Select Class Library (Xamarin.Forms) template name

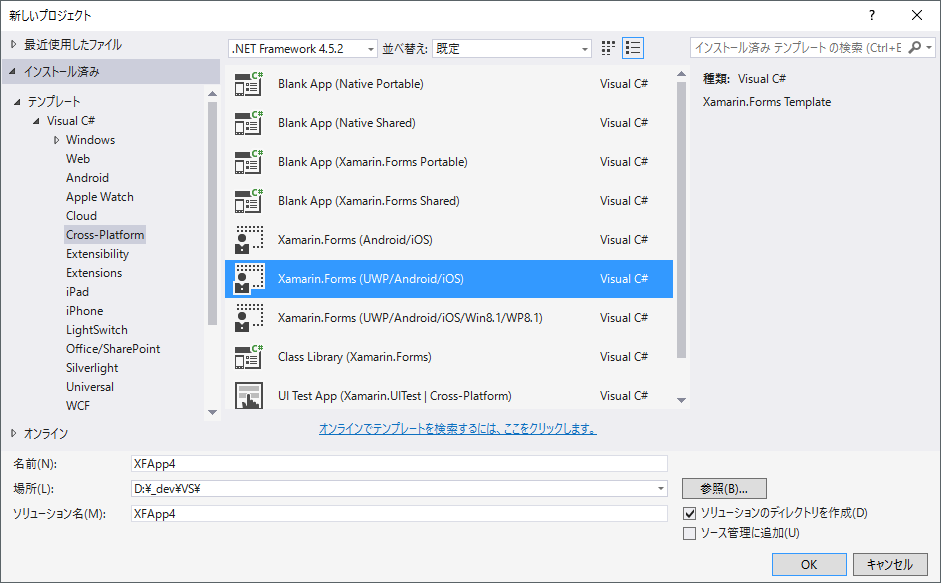point(355,357)
